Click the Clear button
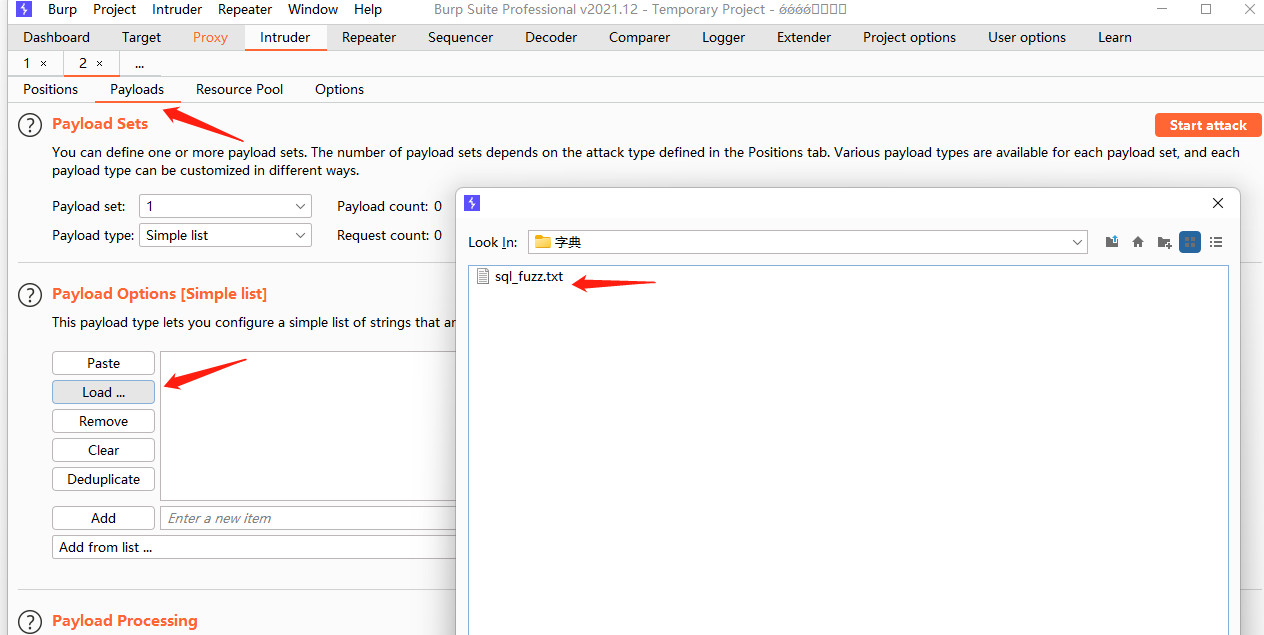The width and height of the screenshot is (1264, 635). [103, 450]
